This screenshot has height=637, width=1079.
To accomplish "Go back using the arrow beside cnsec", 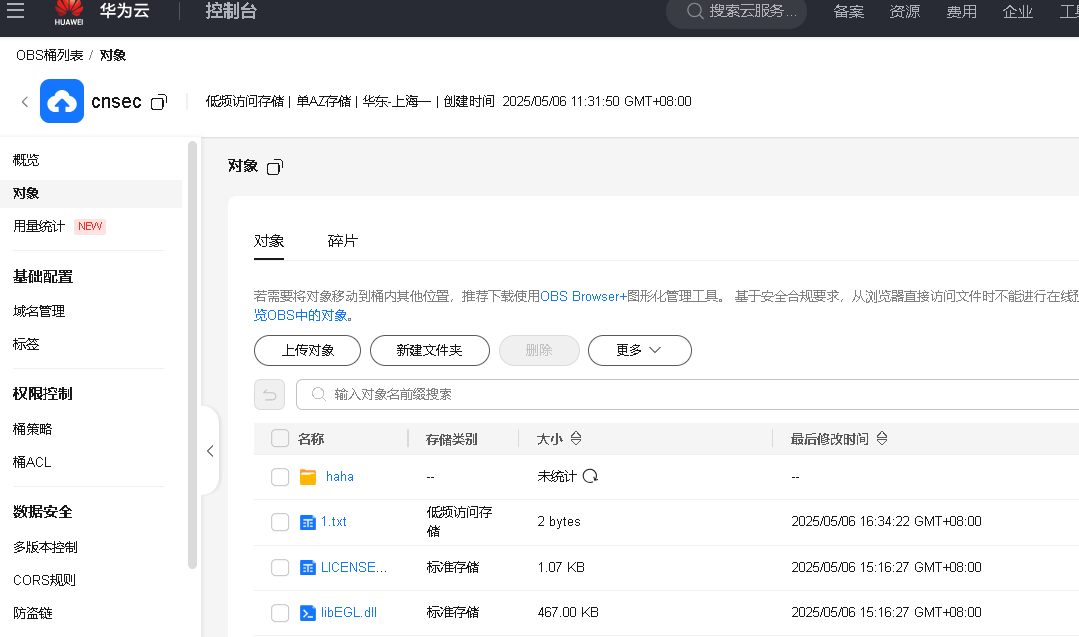I will click(x=25, y=102).
